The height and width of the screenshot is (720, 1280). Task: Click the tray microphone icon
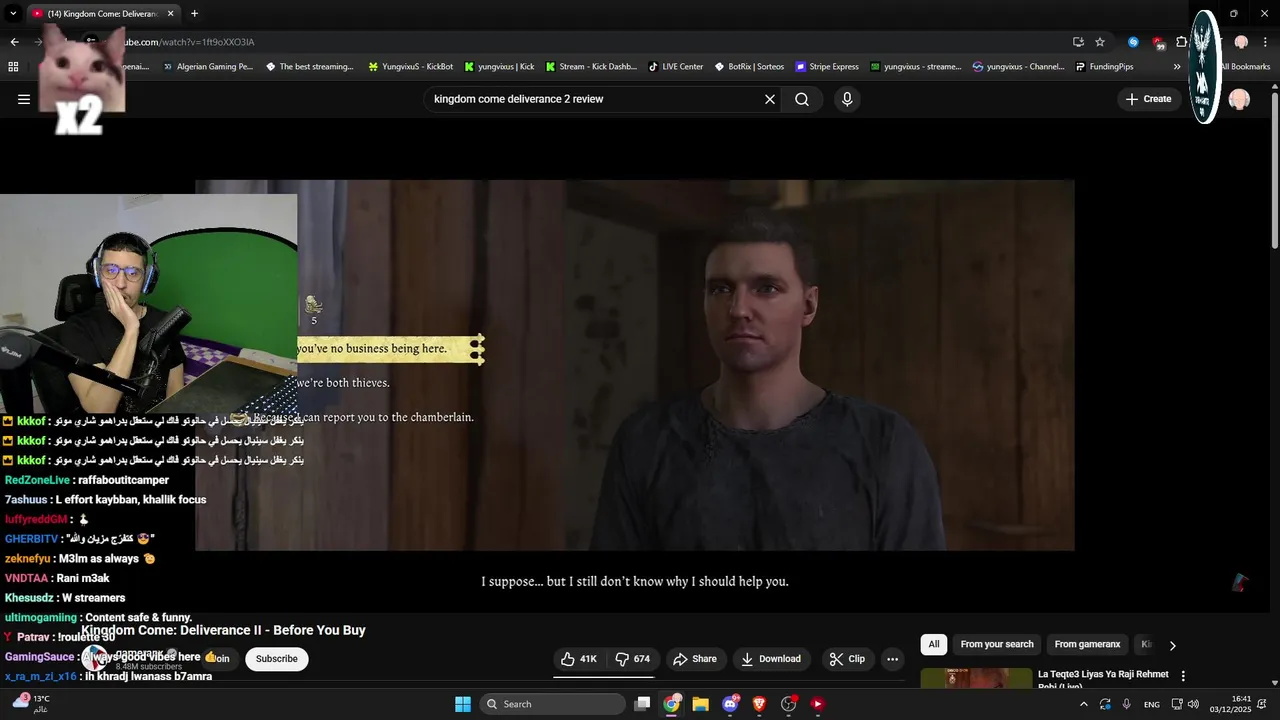point(1127,704)
